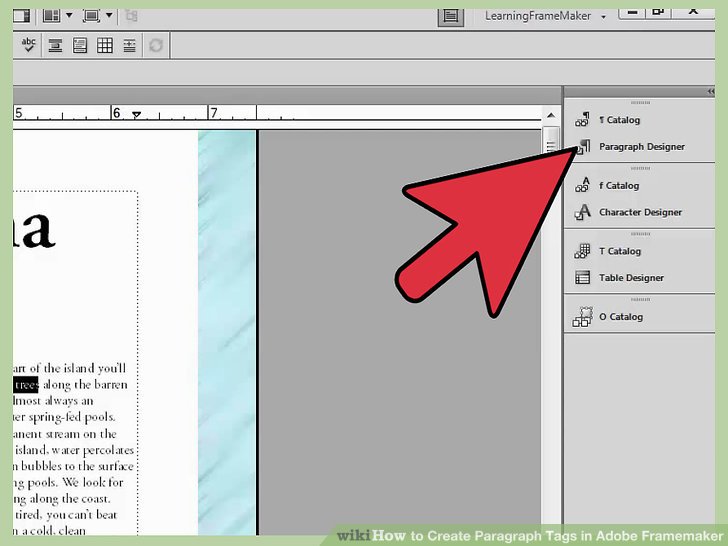Click the tab indent marker on ruler

[x=137, y=115]
